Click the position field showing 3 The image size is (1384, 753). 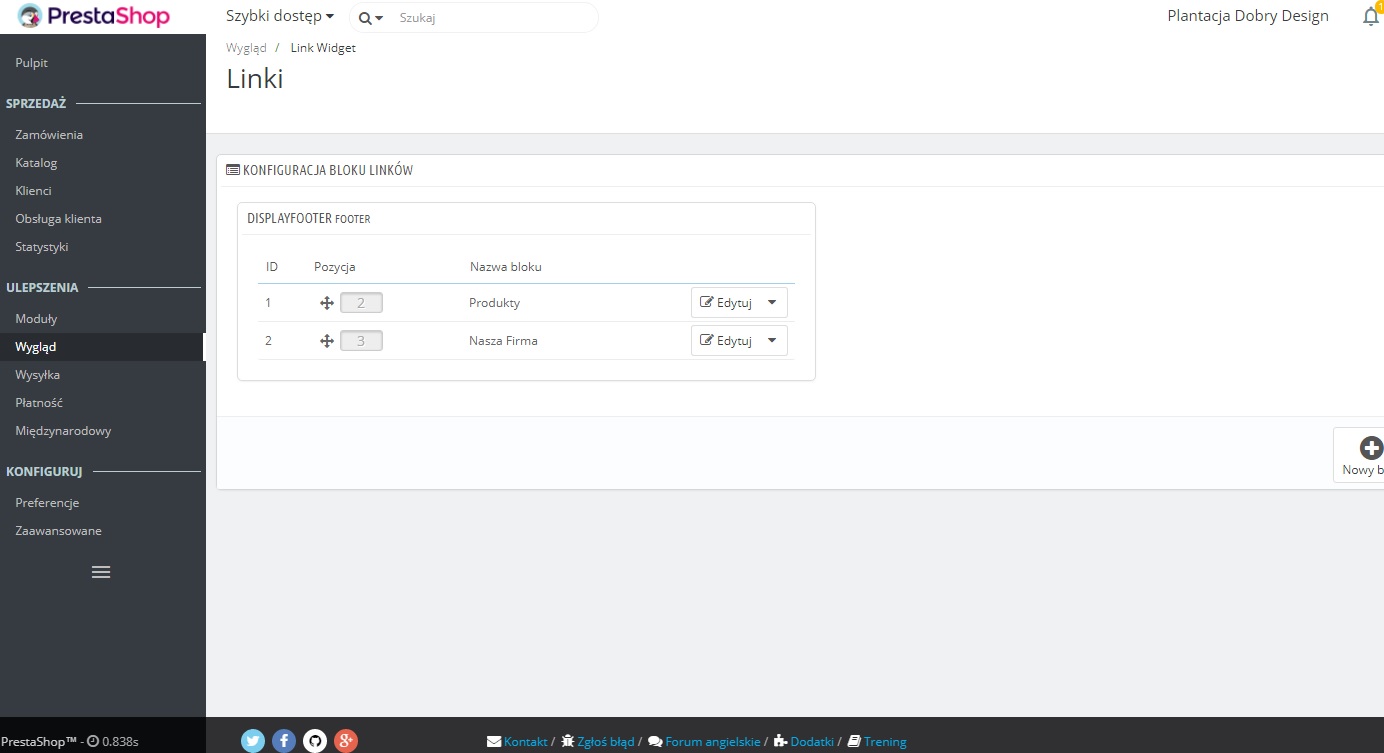[361, 341]
